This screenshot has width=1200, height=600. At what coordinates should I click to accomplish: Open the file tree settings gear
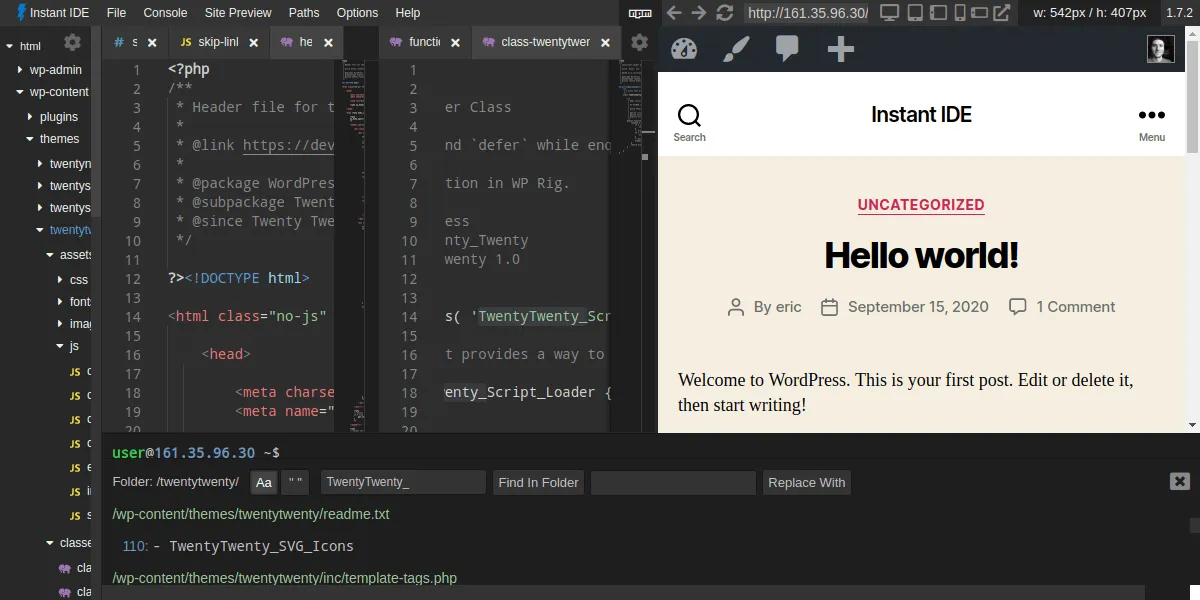tap(72, 43)
